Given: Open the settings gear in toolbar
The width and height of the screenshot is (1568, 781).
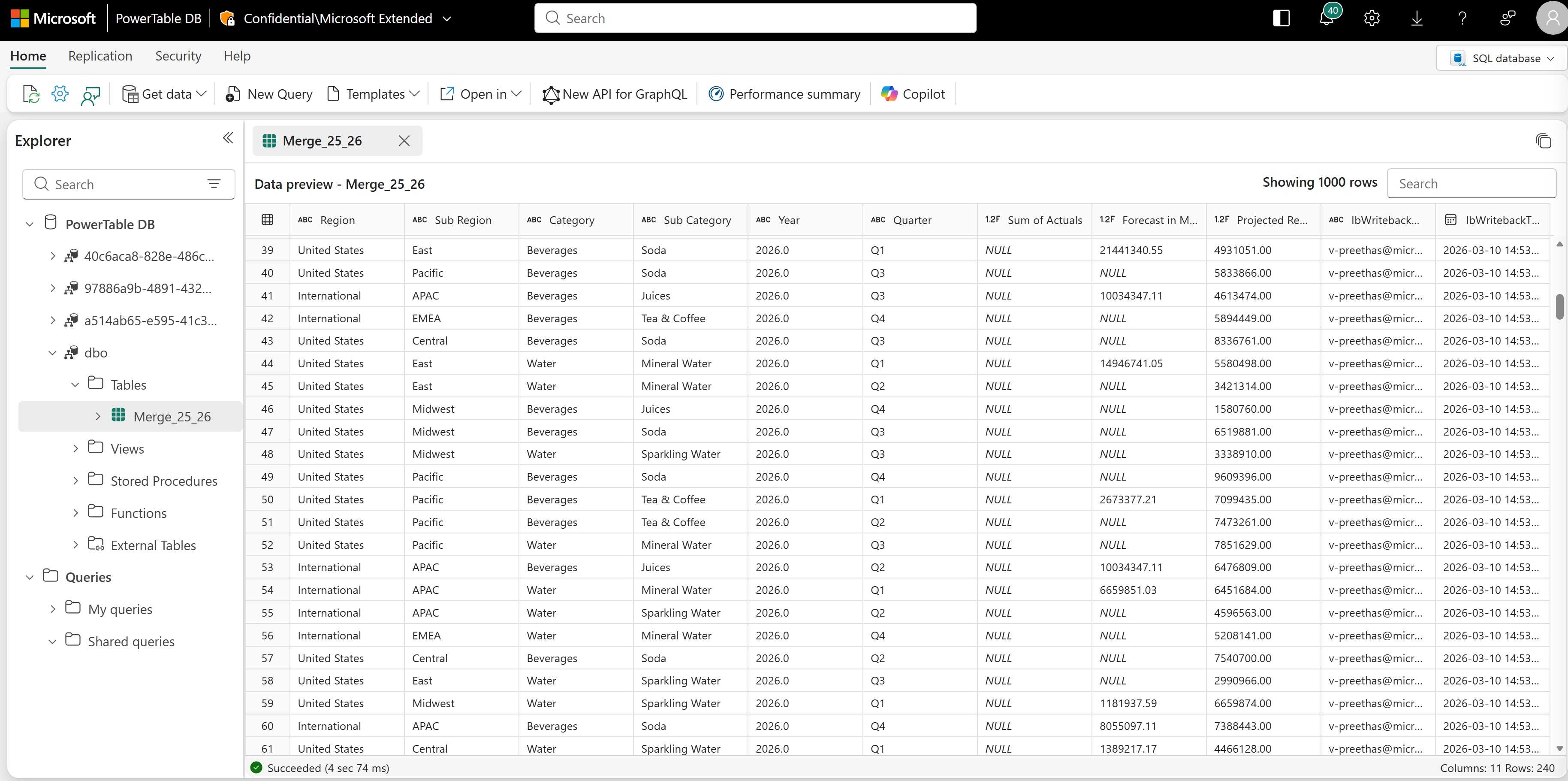Looking at the screenshot, I should (60, 94).
